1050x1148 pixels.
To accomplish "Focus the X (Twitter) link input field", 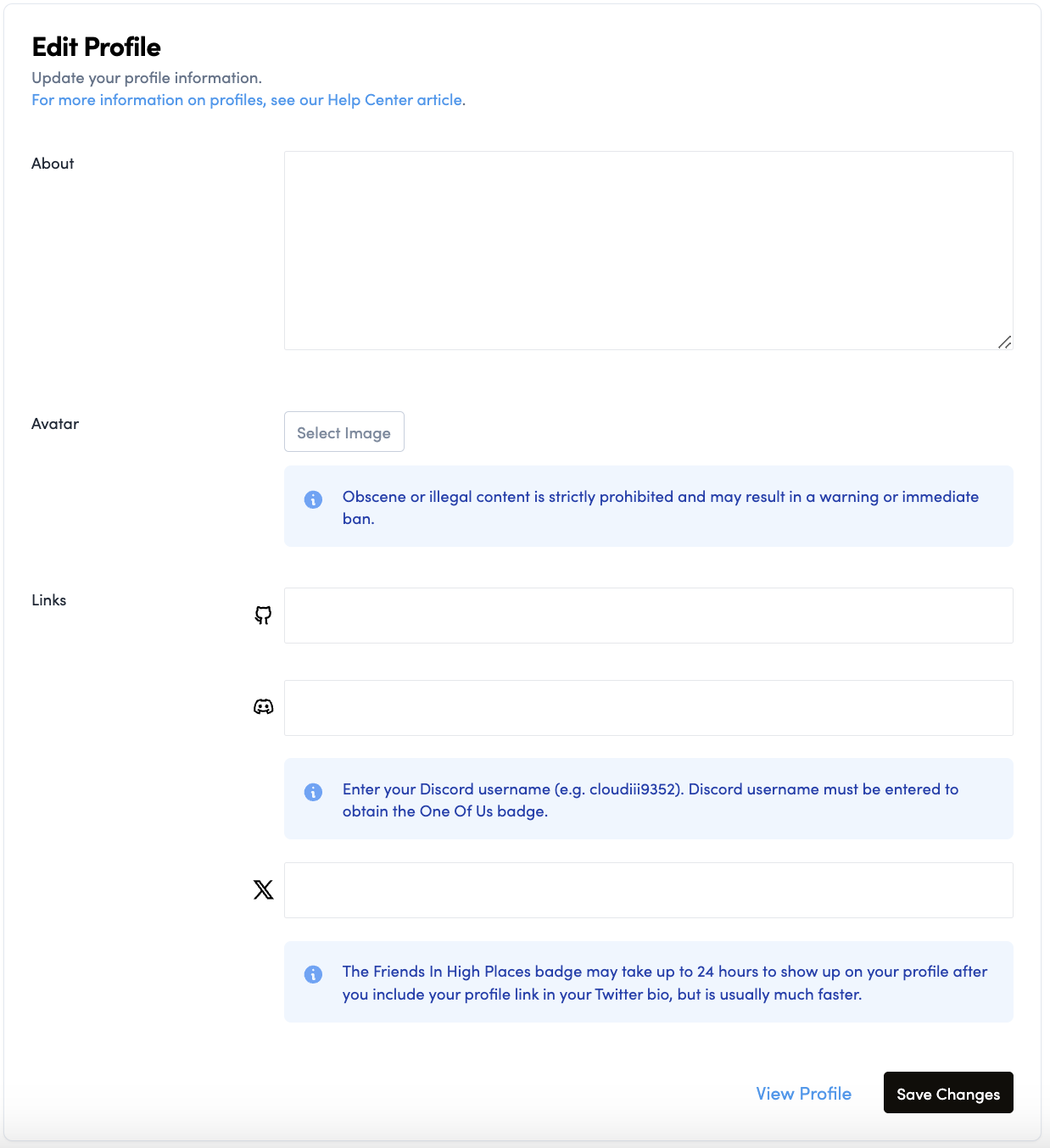I will pyautogui.click(x=649, y=890).
